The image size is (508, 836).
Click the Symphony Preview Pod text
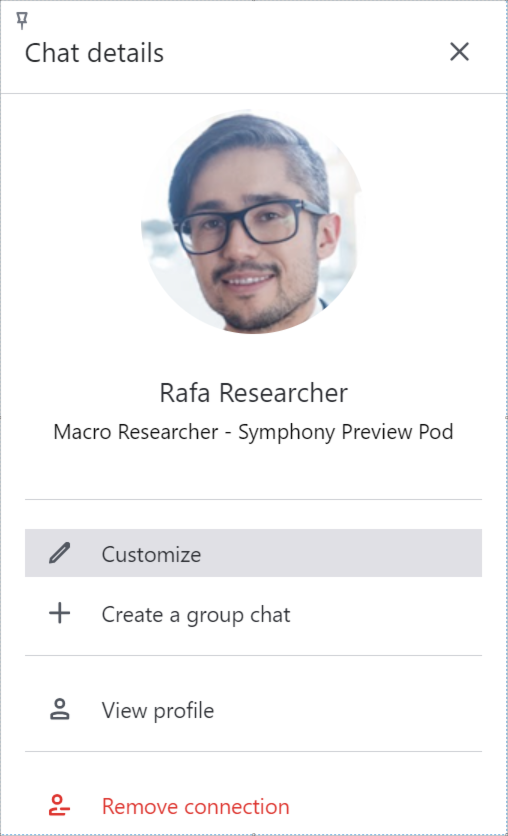(345, 432)
